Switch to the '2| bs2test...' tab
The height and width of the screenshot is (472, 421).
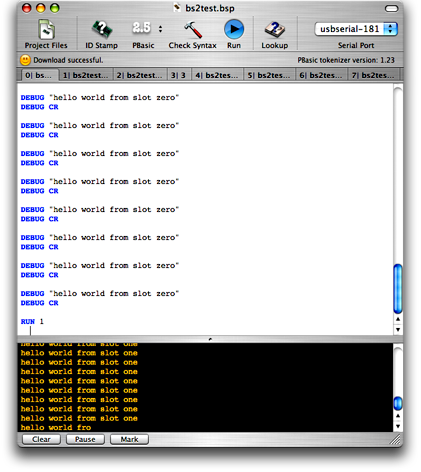[x=140, y=75]
